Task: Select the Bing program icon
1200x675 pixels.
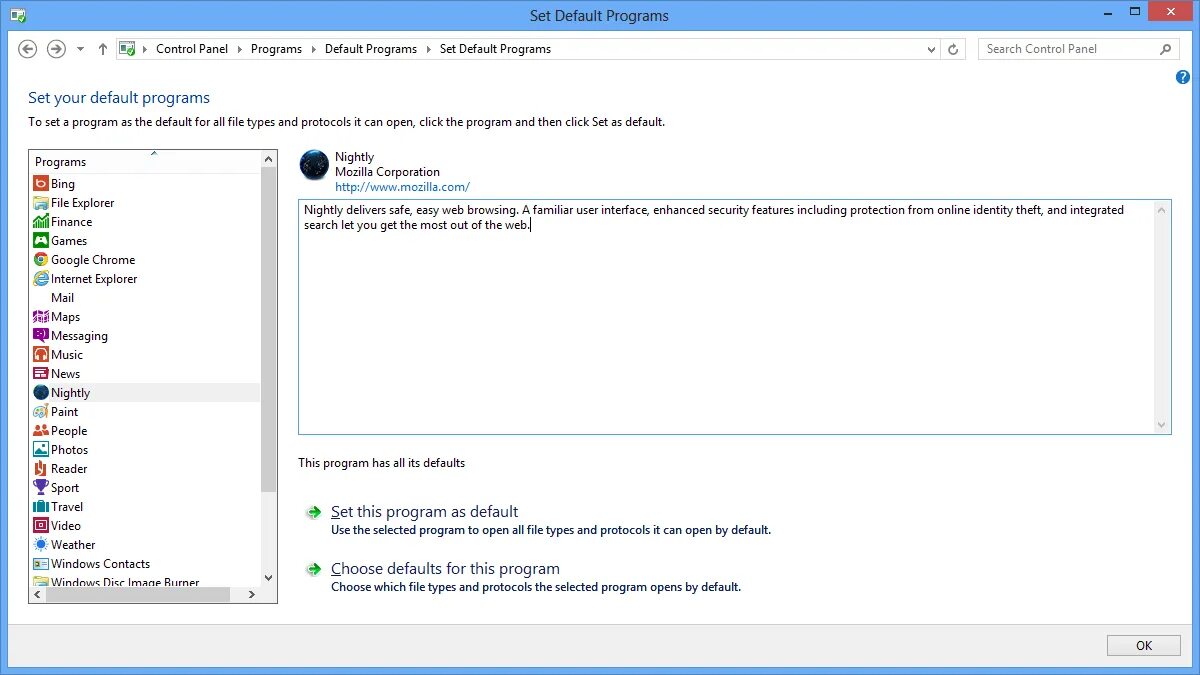Action: (x=41, y=184)
